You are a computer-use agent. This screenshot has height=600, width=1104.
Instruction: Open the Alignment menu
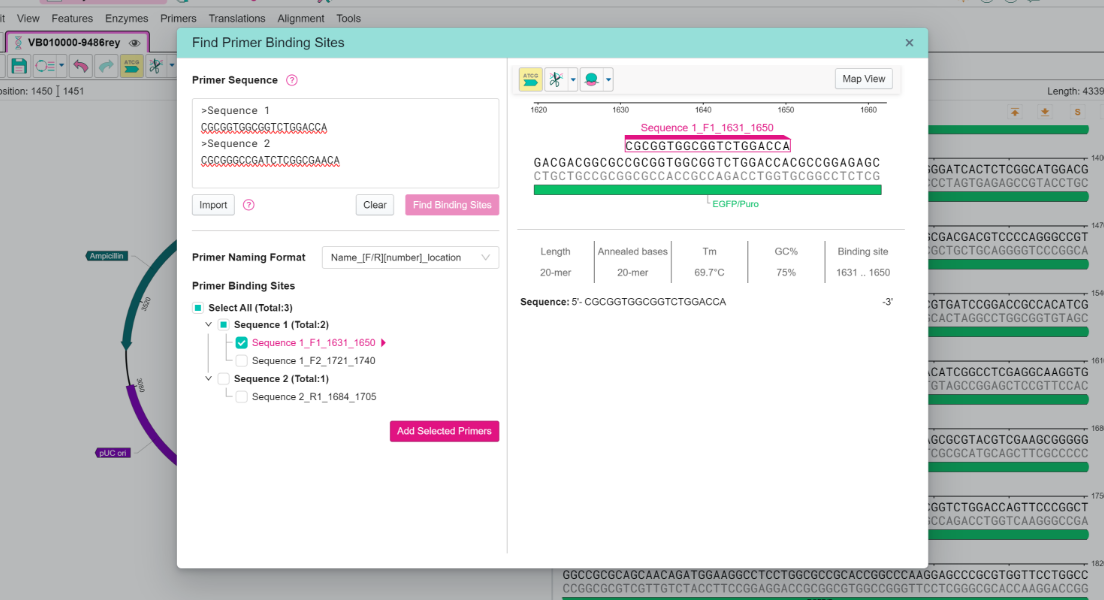click(x=301, y=18)
